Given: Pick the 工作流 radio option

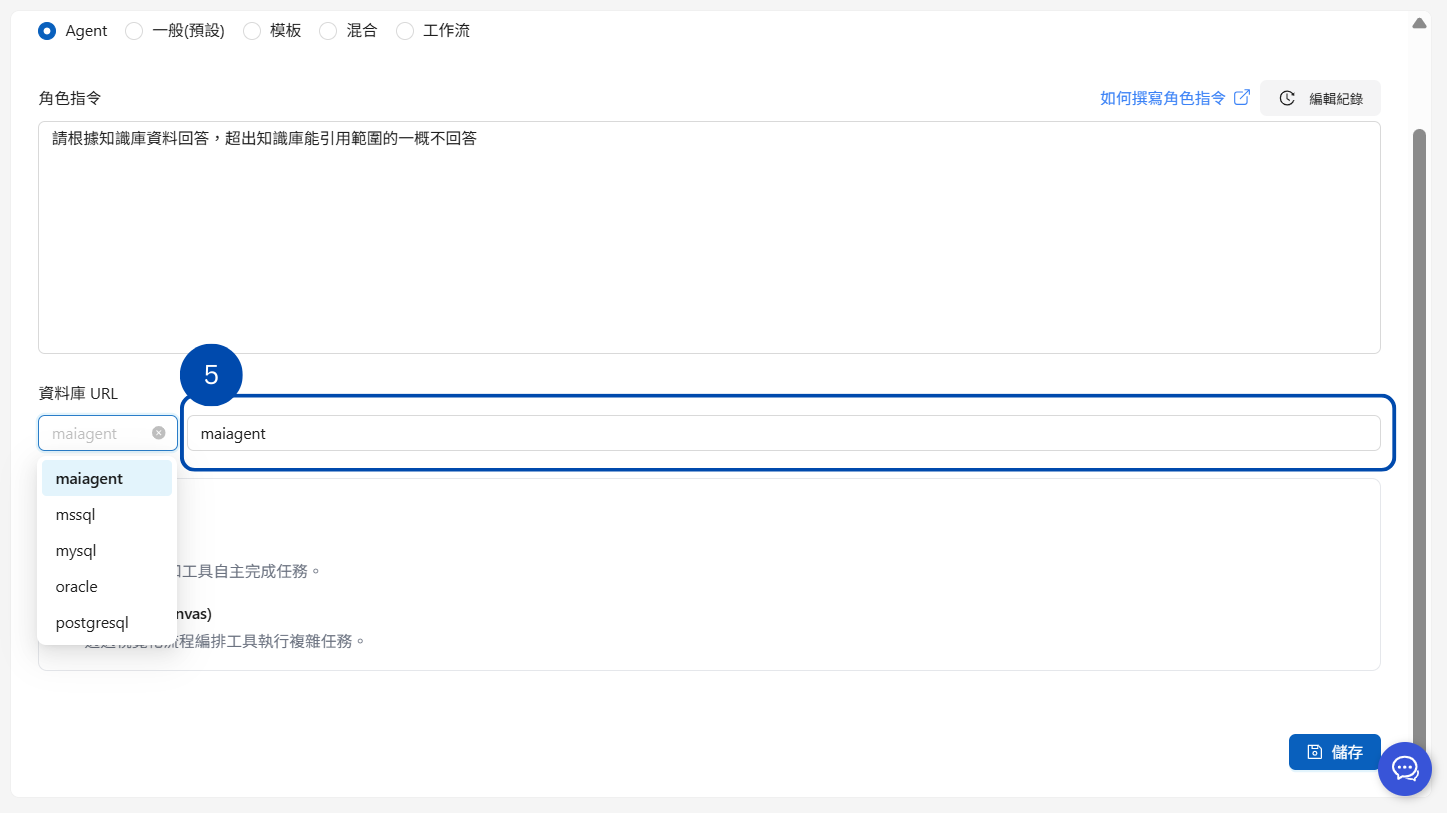Looking at the screenshot, I should [x=405, y=31].
